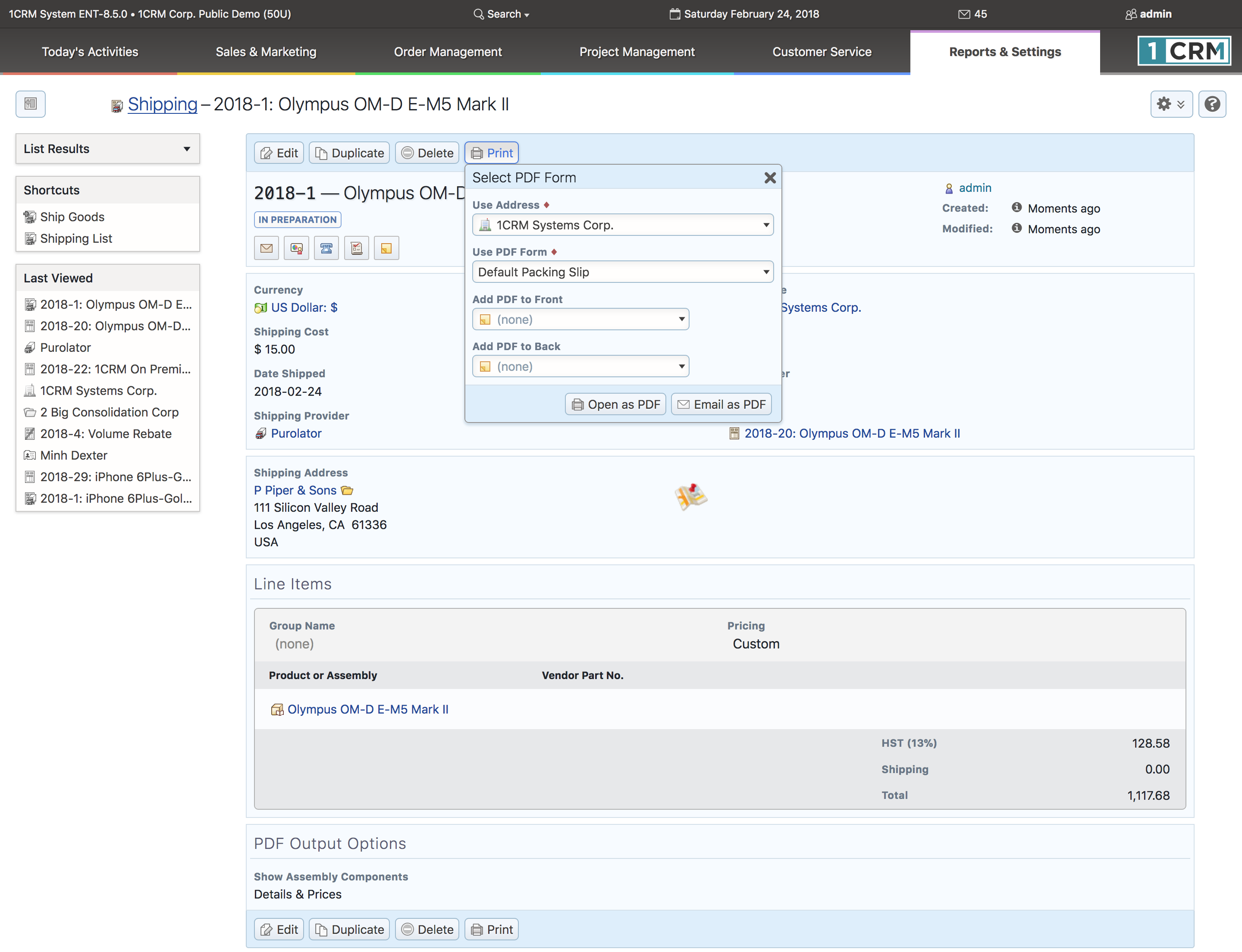
Task: Click the schedule meeting icon button
Action: 296,248
